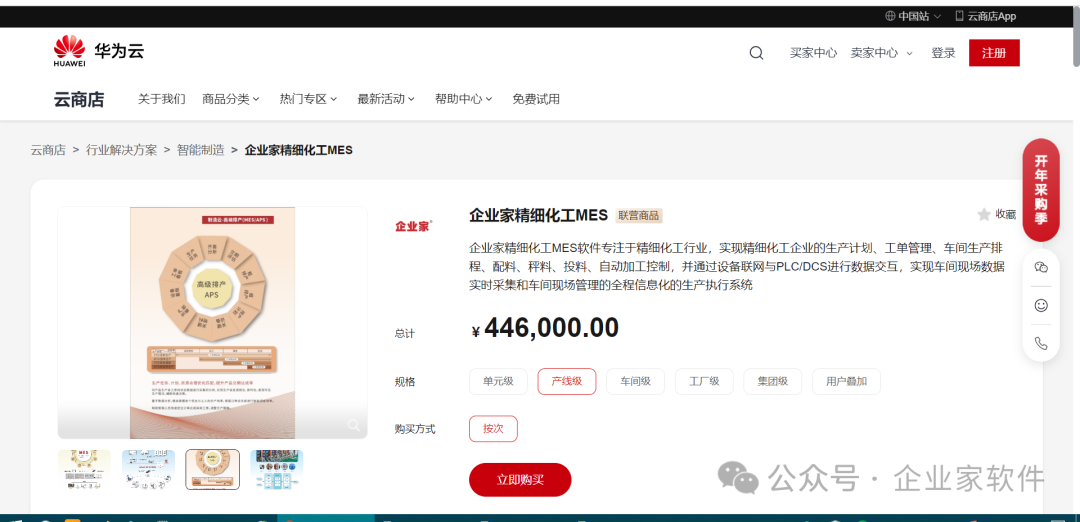Click the smiley feedback icon in sidebar
The width and height of the screenshot is (1080, 522).
[x=1041, y=305]
